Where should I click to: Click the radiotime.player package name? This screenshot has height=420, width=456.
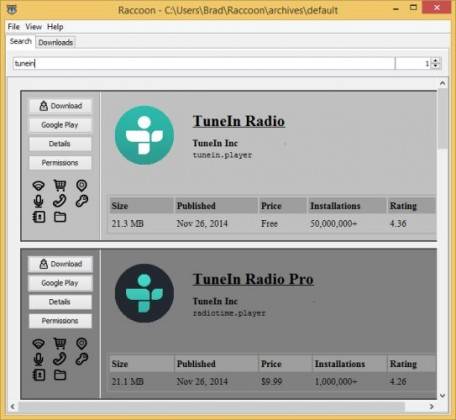[229, 313]
